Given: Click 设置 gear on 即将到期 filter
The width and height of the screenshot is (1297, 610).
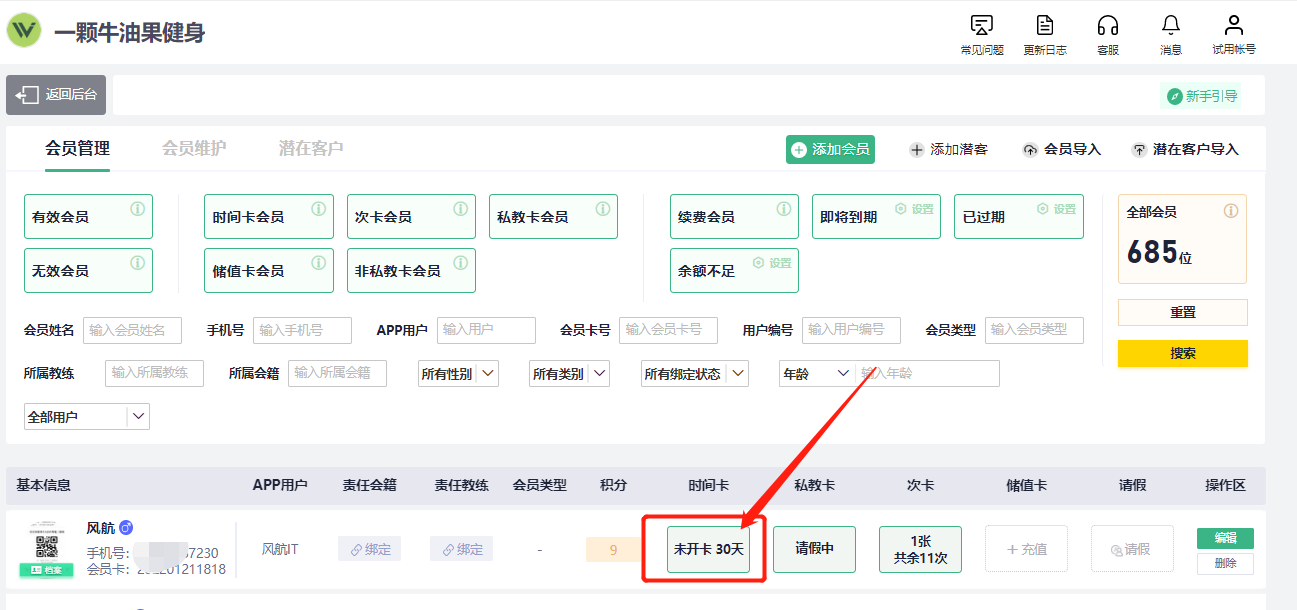Looking at the screenshot, I should 914,209.
